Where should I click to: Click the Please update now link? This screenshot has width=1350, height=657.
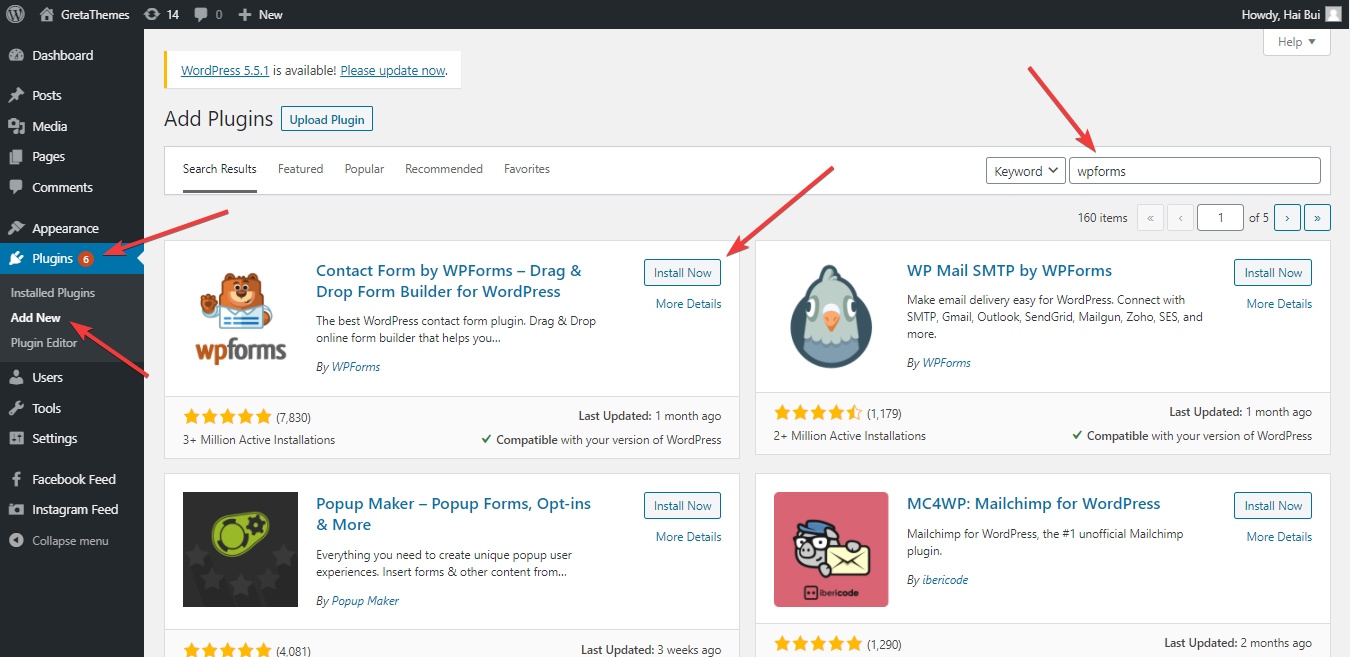(392, 70)
